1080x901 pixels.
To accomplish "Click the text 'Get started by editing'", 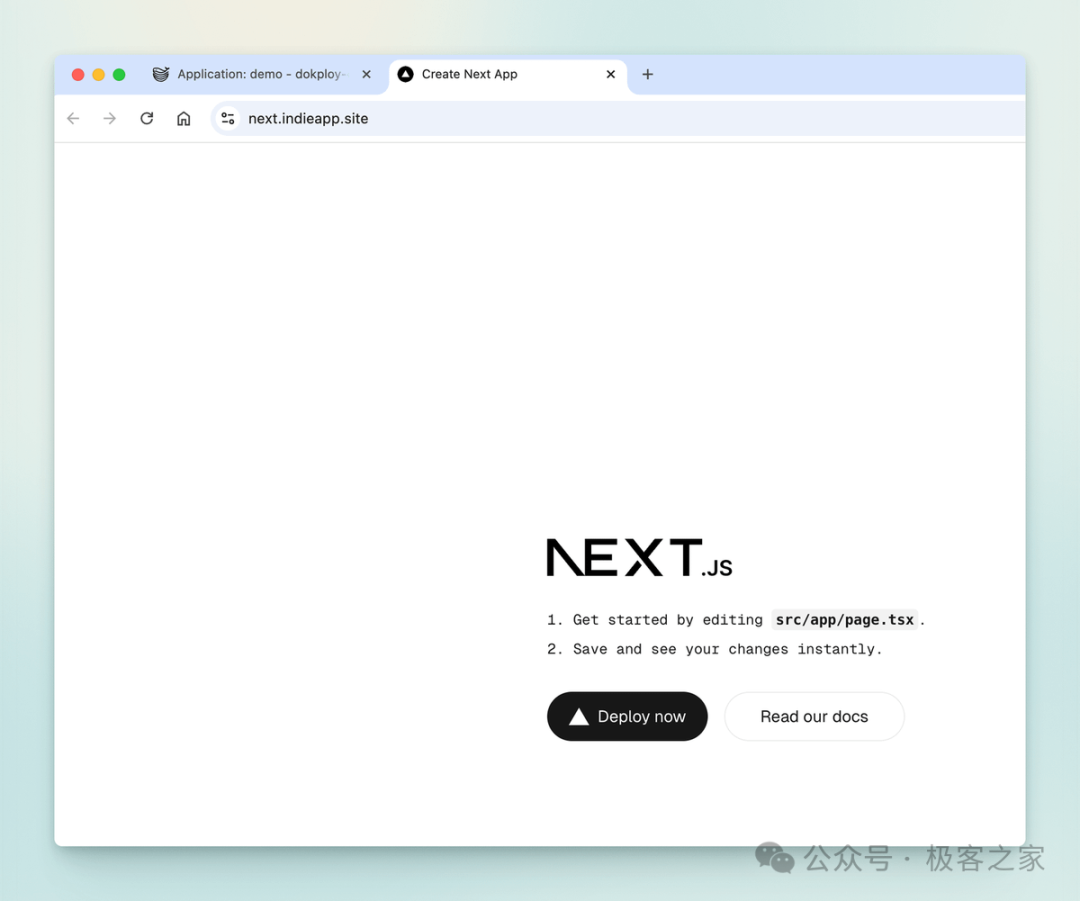I will pyautogui.click(x=667, y=620).
